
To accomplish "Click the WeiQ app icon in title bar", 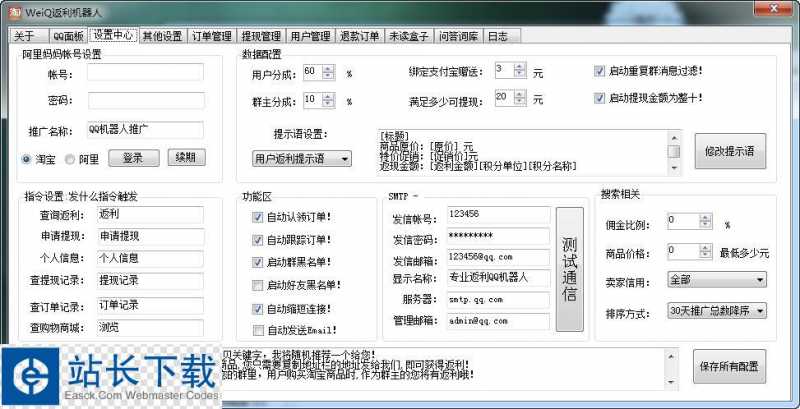I will tap(17, 11).
